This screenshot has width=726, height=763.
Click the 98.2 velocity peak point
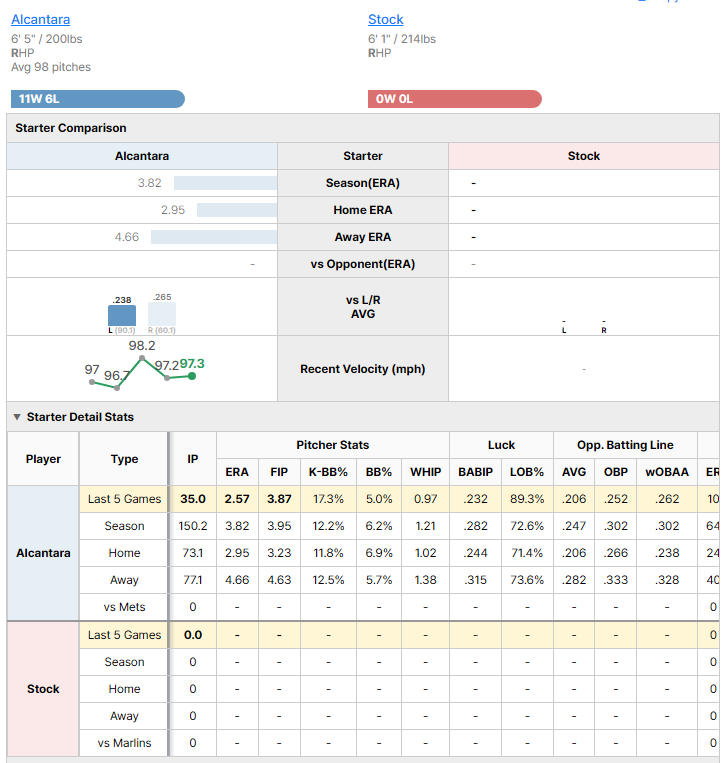[142, 358]
